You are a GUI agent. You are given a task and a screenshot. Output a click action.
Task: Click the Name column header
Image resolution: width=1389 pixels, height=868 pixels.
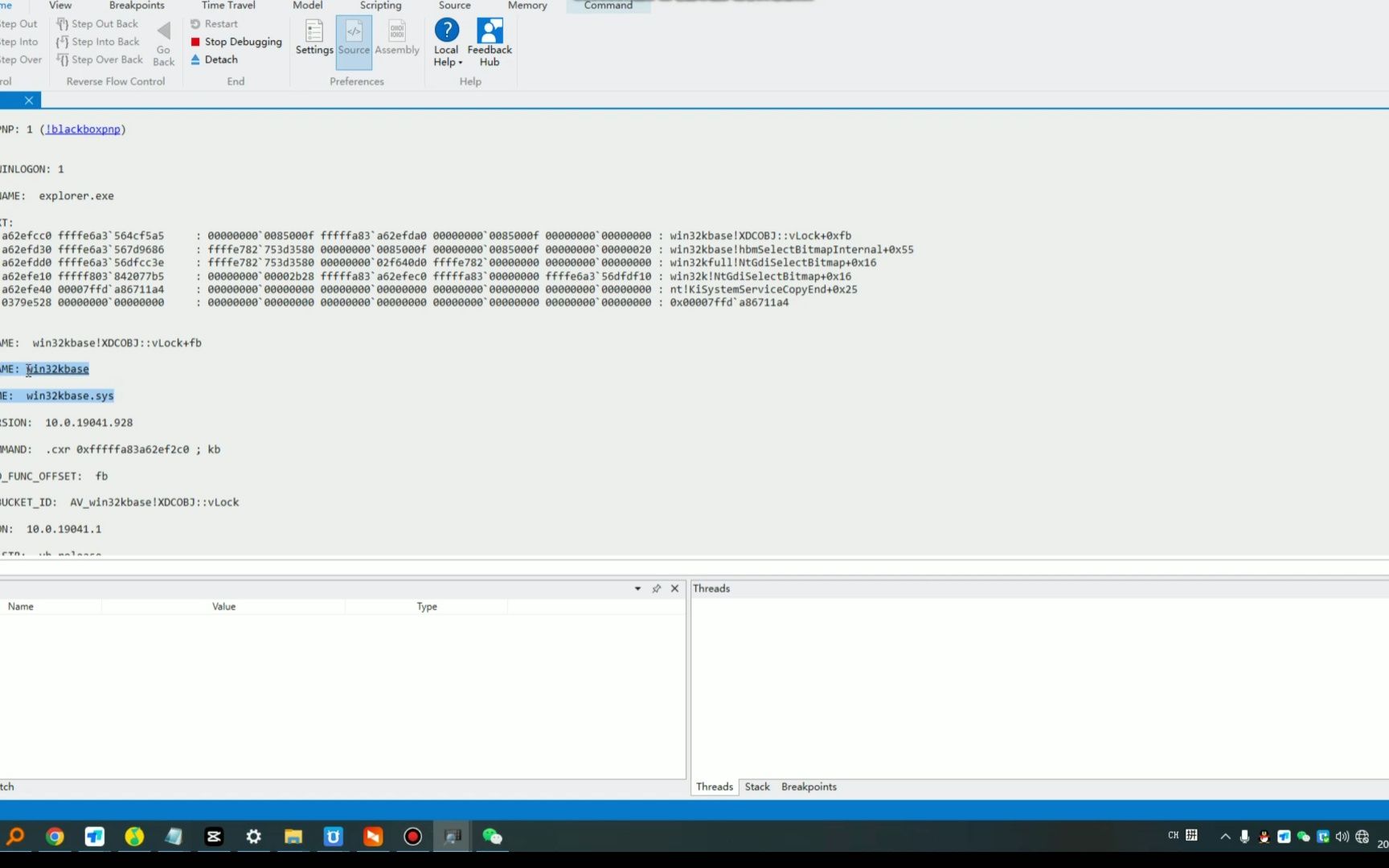click(21, 607)
